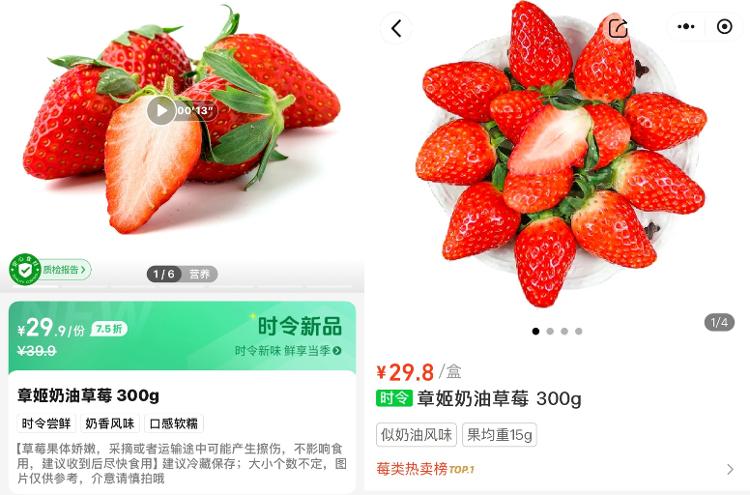
Task: Jump to fourth image dot
Action: click(x=579, y=331)
